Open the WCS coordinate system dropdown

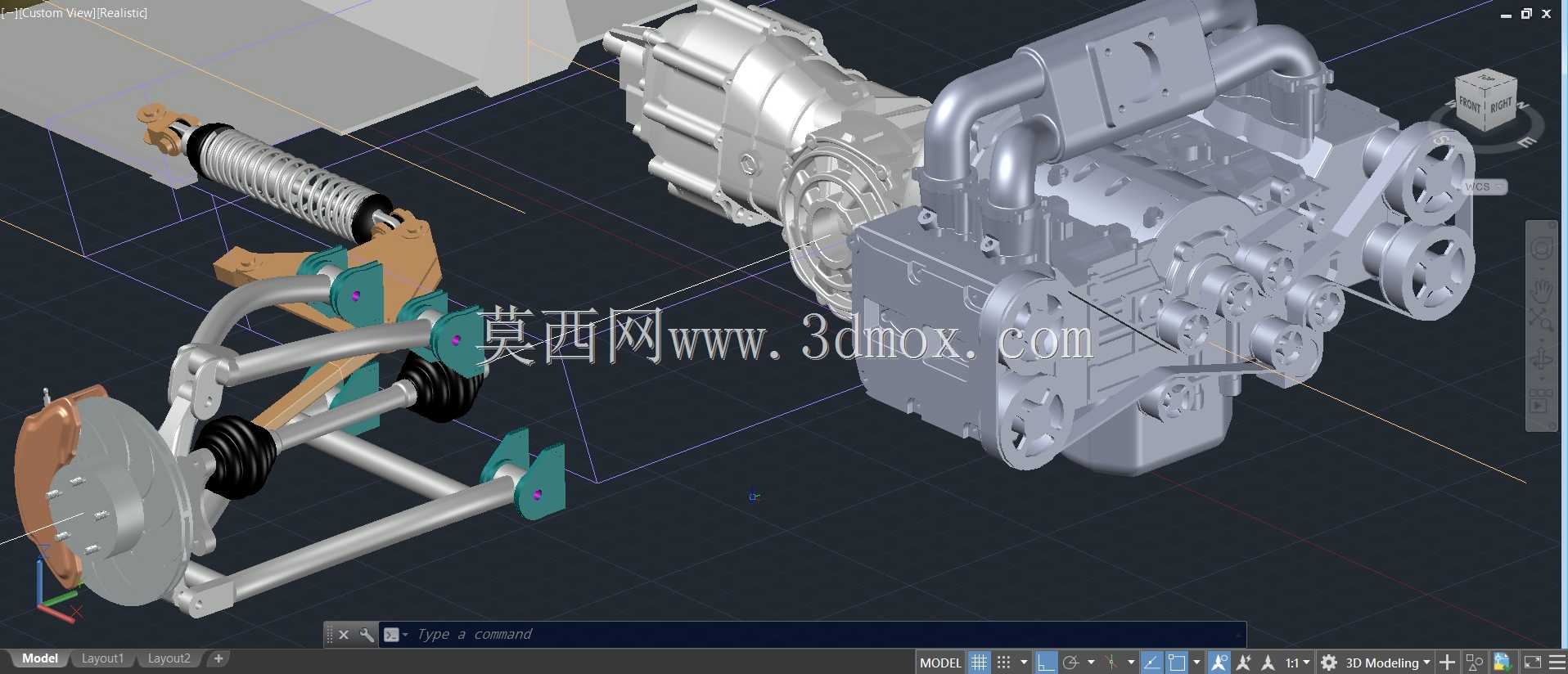[x=1484, y=187]
